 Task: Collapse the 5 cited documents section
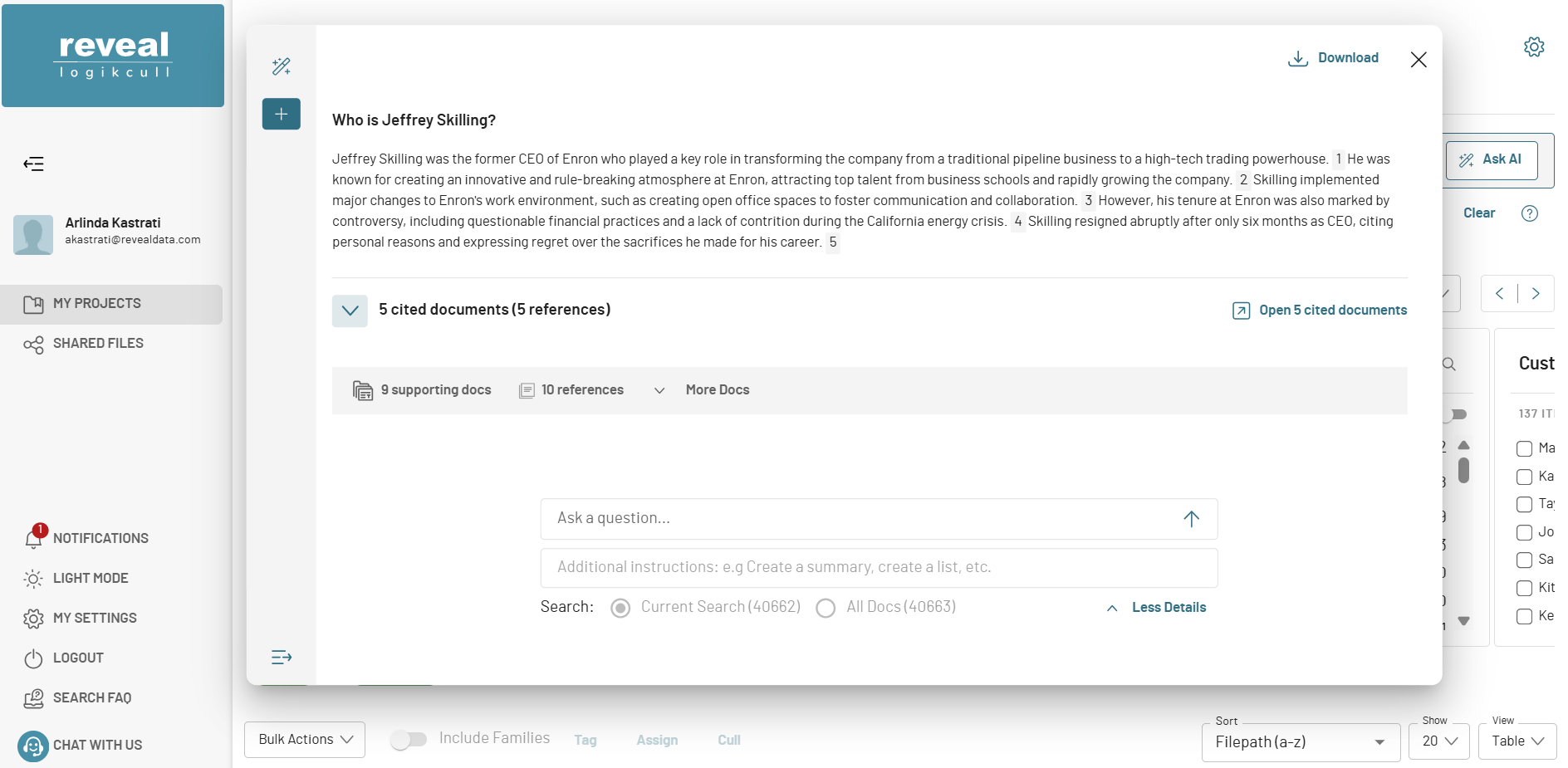pyautogui.click(x=350, y=311)
